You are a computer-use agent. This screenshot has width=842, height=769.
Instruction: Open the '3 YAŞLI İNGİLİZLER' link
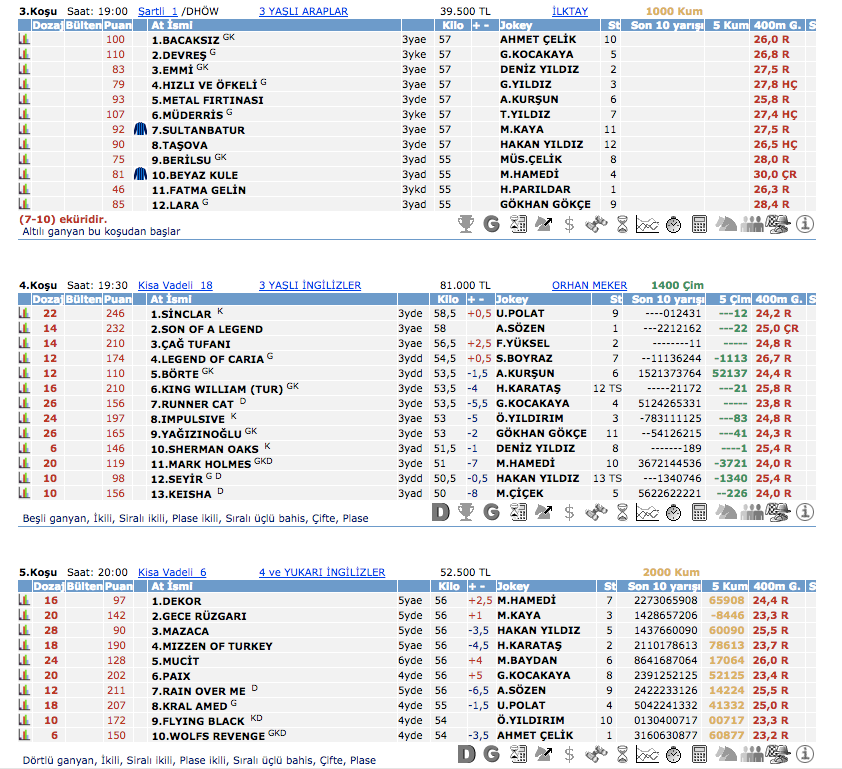(x=309, y=285)
